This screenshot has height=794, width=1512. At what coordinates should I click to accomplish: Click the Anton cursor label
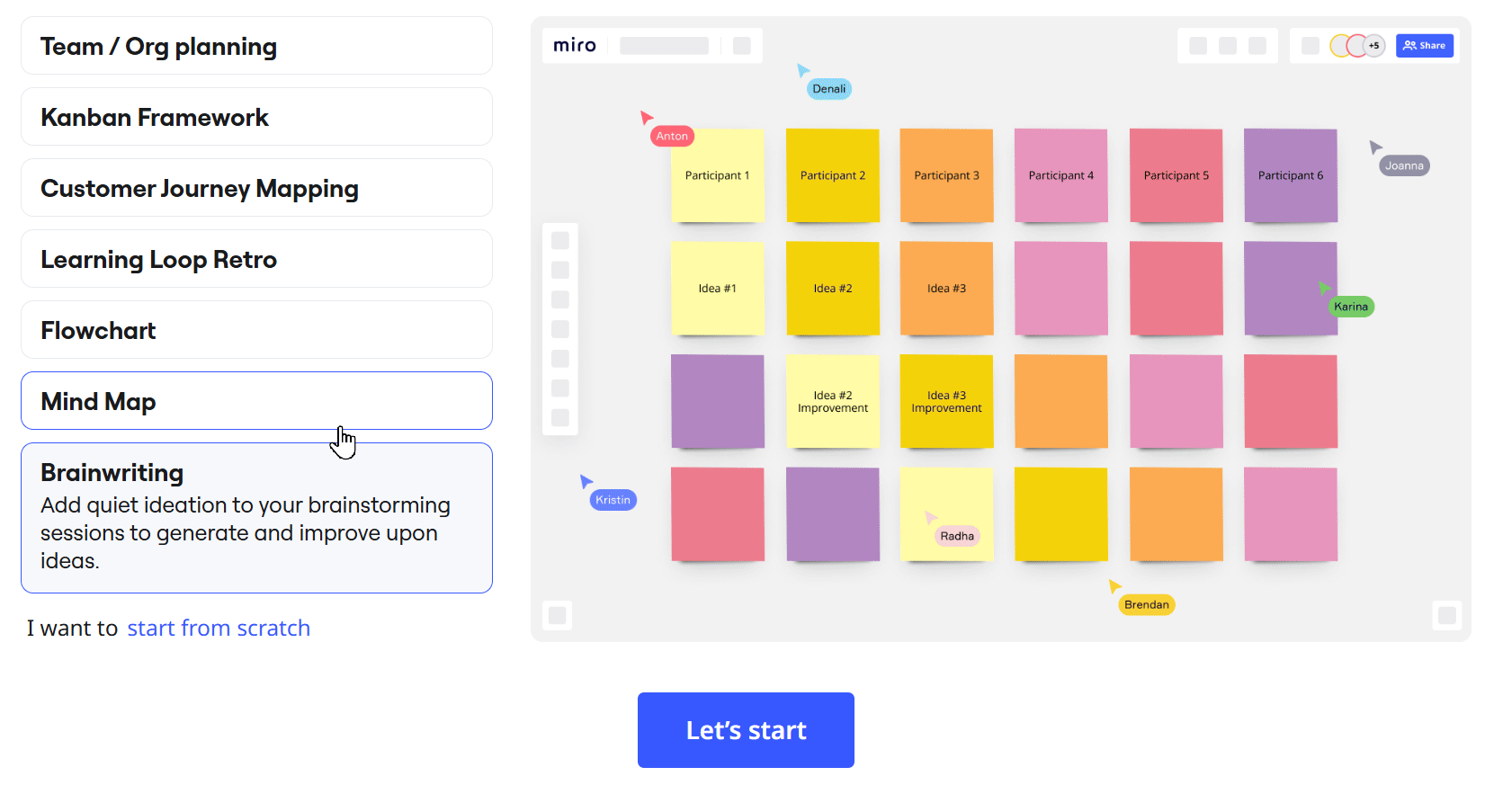(x=672, y=136)
